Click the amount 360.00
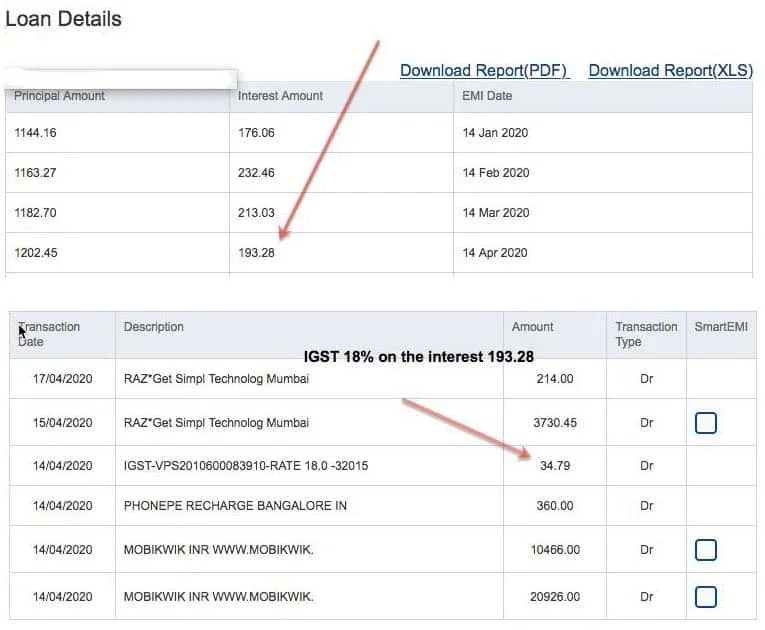765x630 pixels. [x=555, y=506]
